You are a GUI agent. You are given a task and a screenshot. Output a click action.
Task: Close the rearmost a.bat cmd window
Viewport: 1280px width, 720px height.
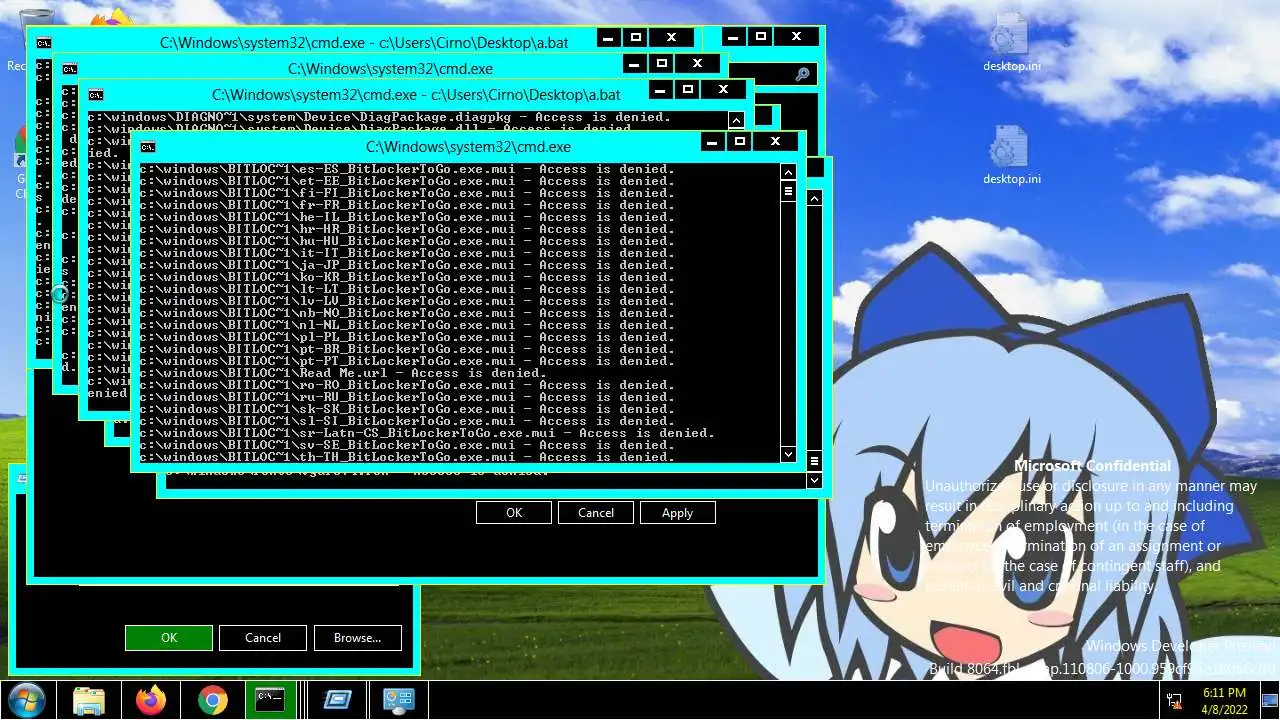[671, 37]
